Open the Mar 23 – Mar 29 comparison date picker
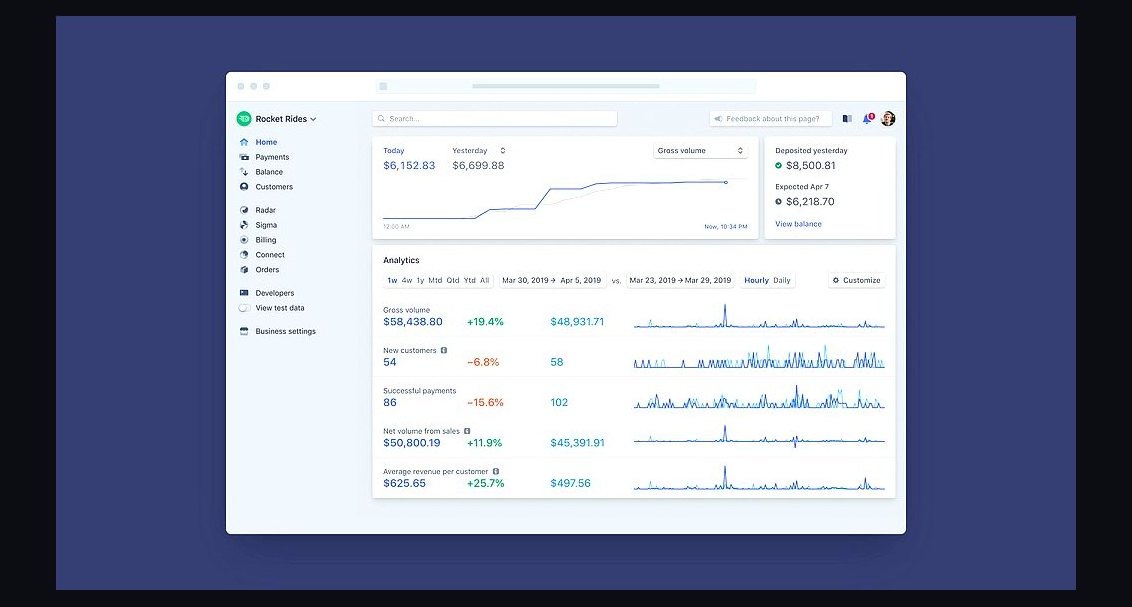 (x=680, y=281)
